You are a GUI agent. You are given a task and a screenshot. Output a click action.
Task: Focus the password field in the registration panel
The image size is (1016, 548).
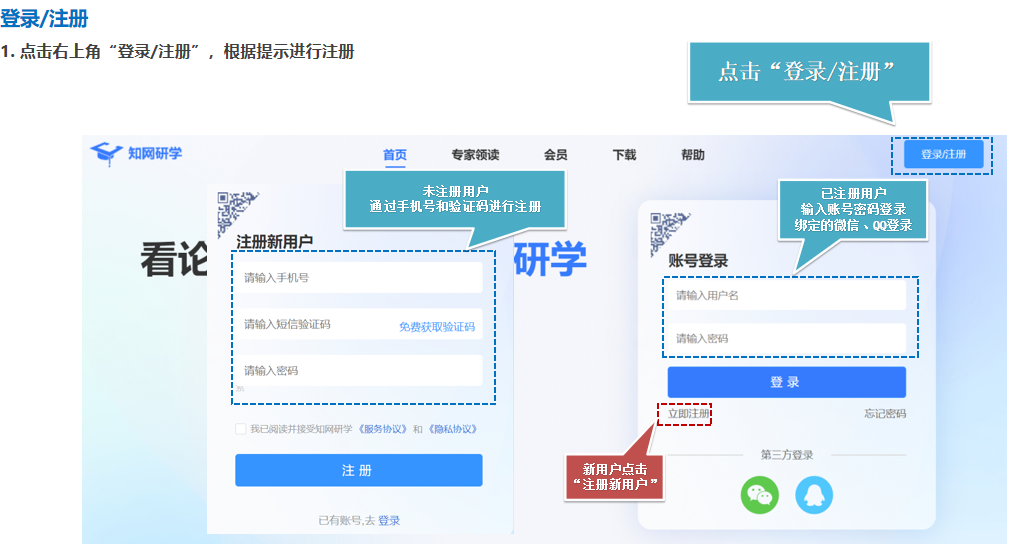click(358, 371)
